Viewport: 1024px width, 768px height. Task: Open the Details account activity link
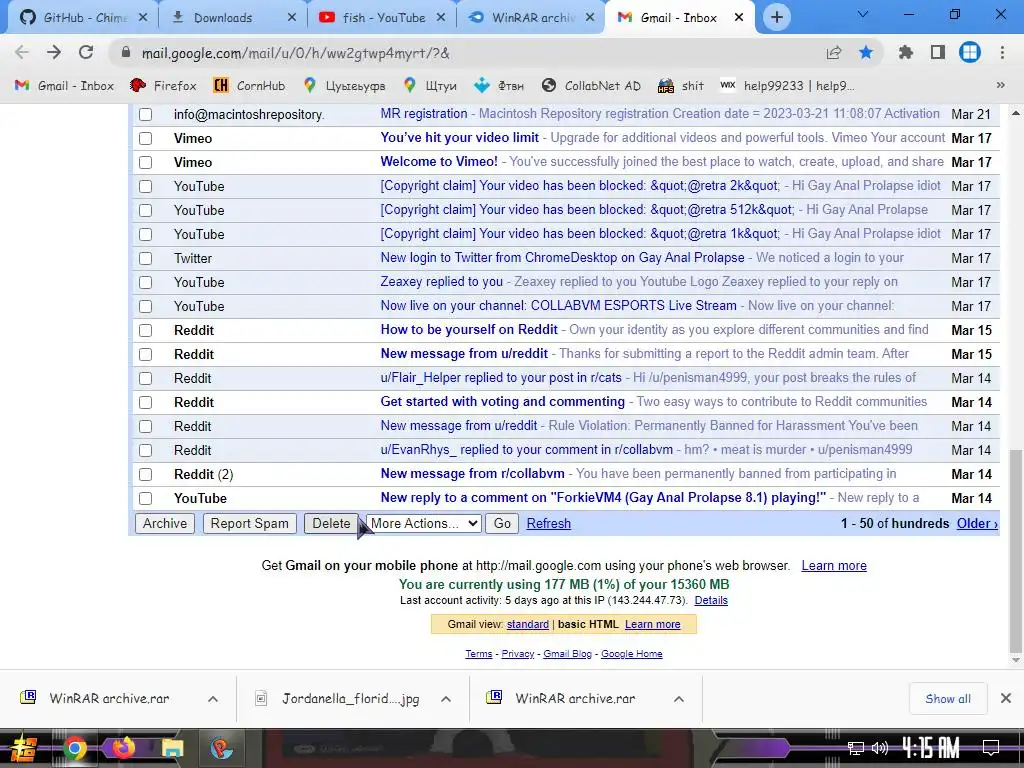click(x=711, y=600)
